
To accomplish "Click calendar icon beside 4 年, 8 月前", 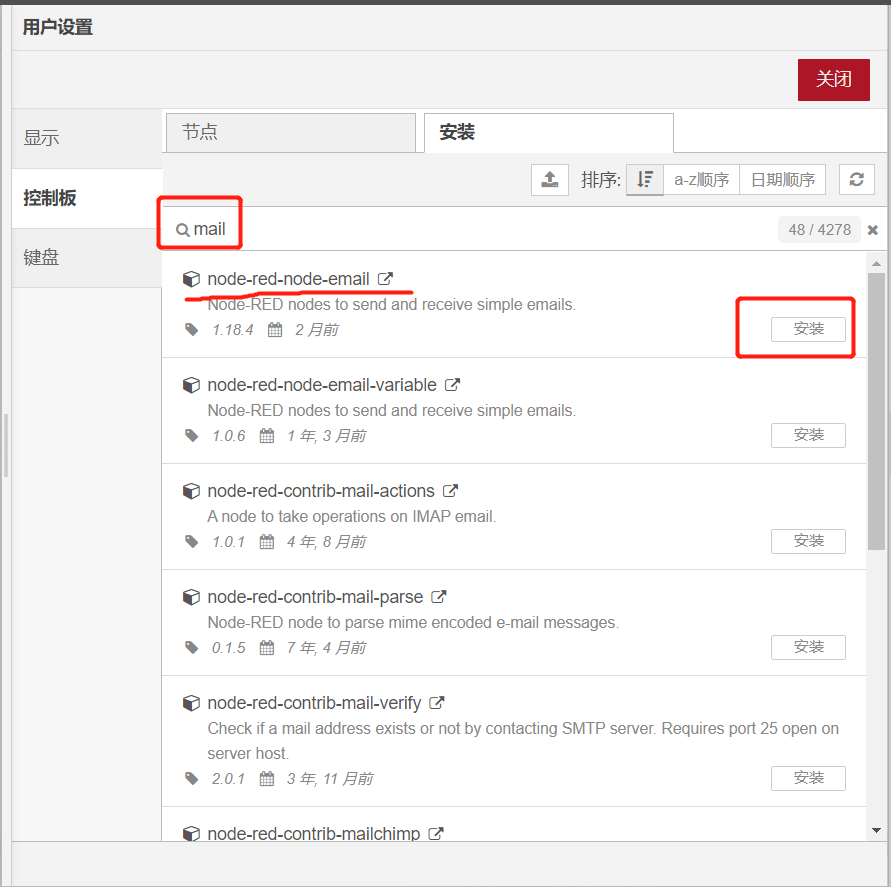I will [x=267, y=542].
